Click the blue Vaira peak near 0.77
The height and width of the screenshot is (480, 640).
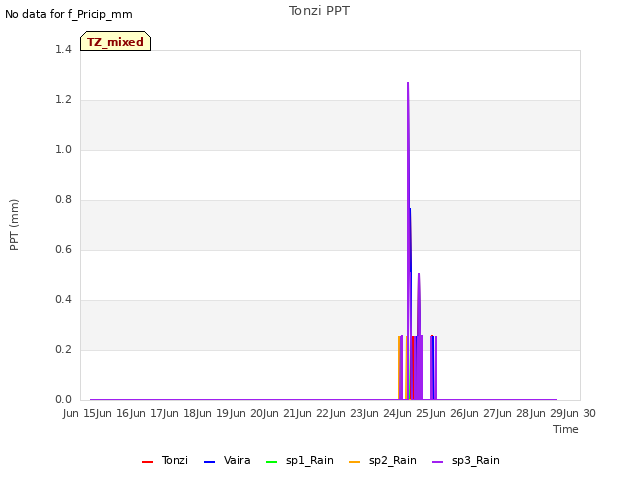pos(410,209)
